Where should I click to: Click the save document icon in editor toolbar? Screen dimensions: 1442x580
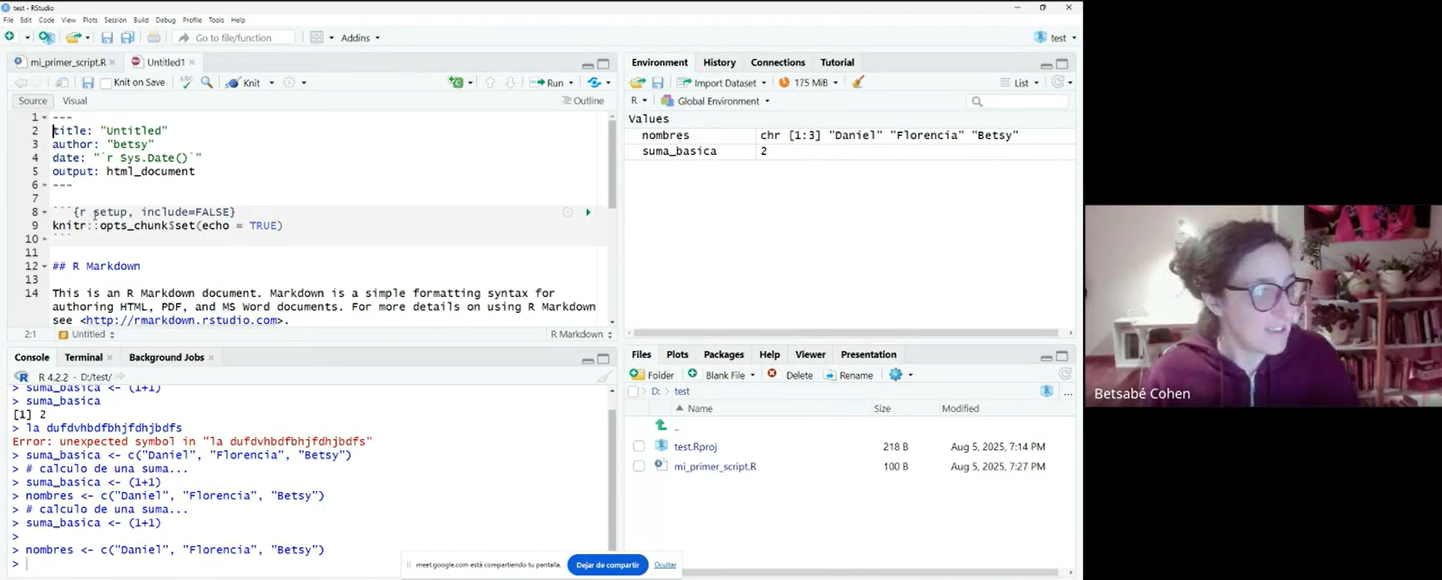coord(88,83)
